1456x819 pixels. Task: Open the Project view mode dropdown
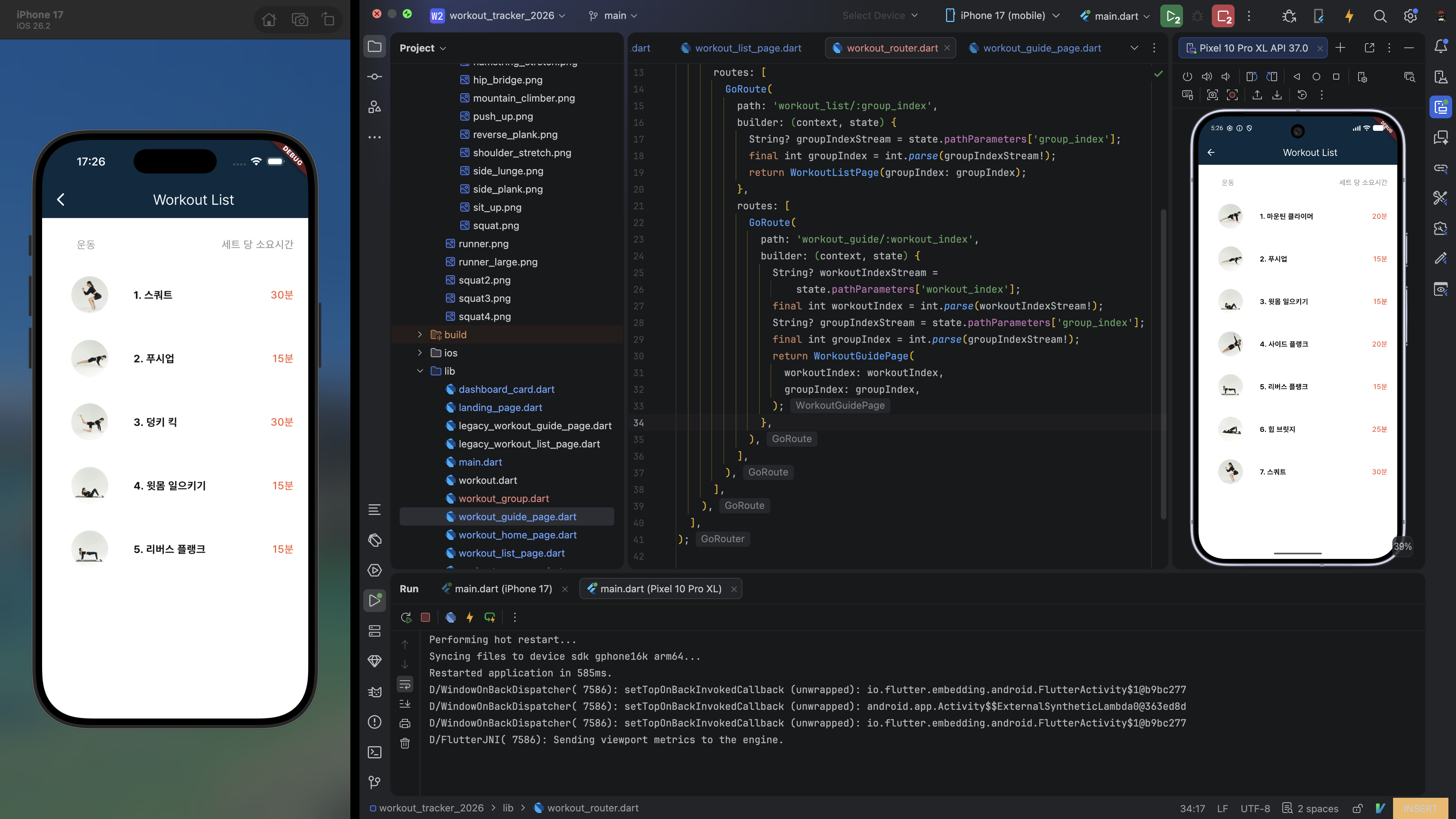tap(423, 48)
